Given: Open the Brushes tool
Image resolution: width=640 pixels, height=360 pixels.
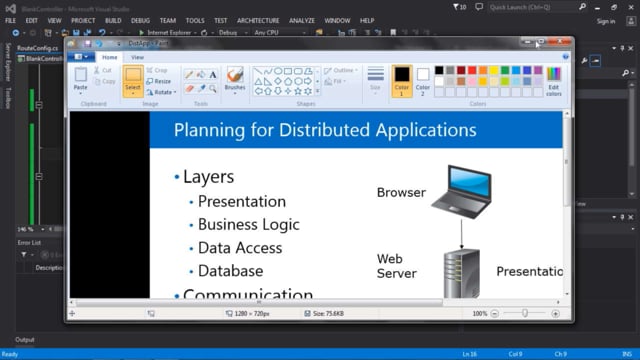Looking at the screenshot, I should (235, 81).
